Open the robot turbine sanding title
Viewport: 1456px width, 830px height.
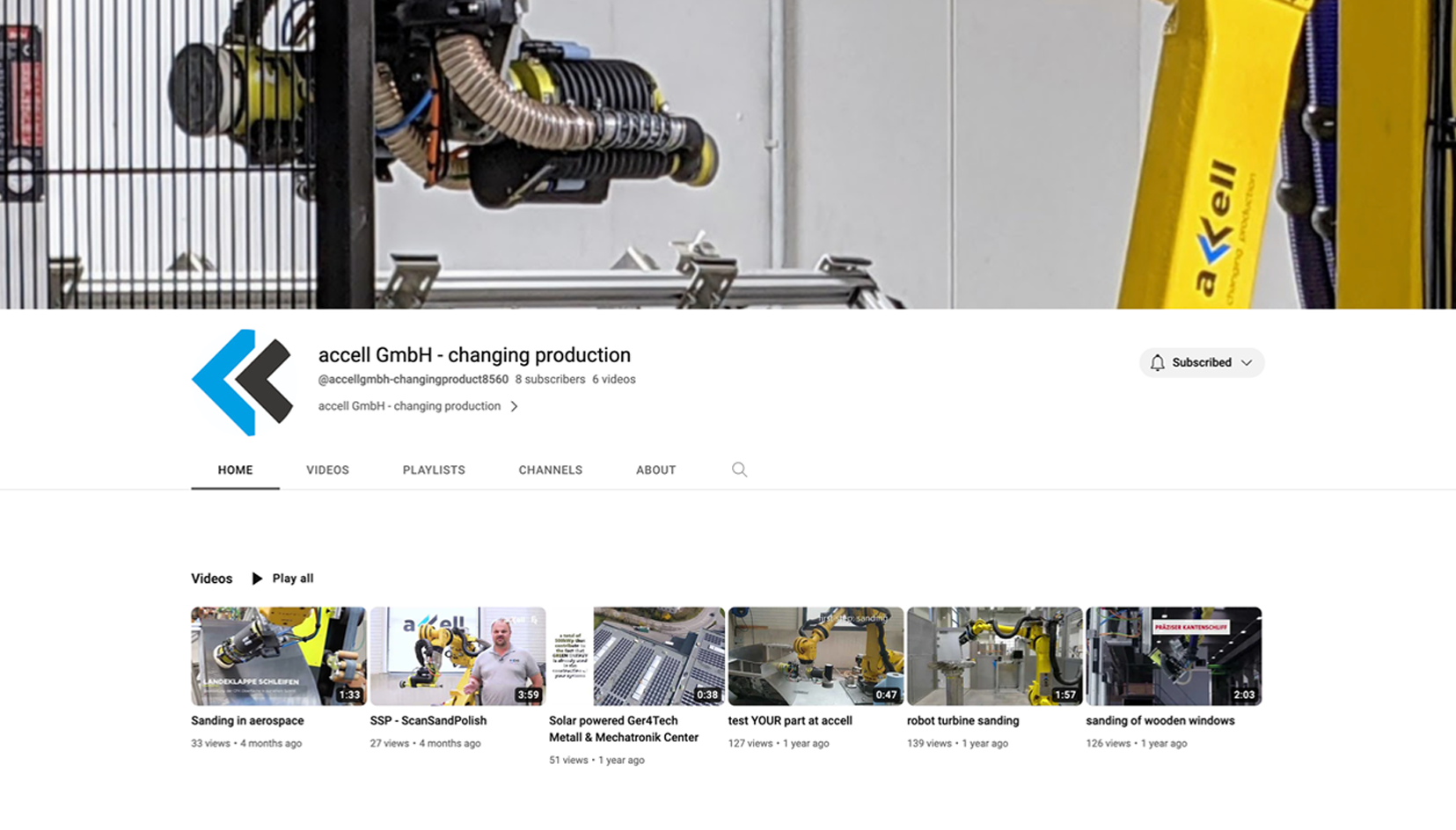click(x=962, y=720)
